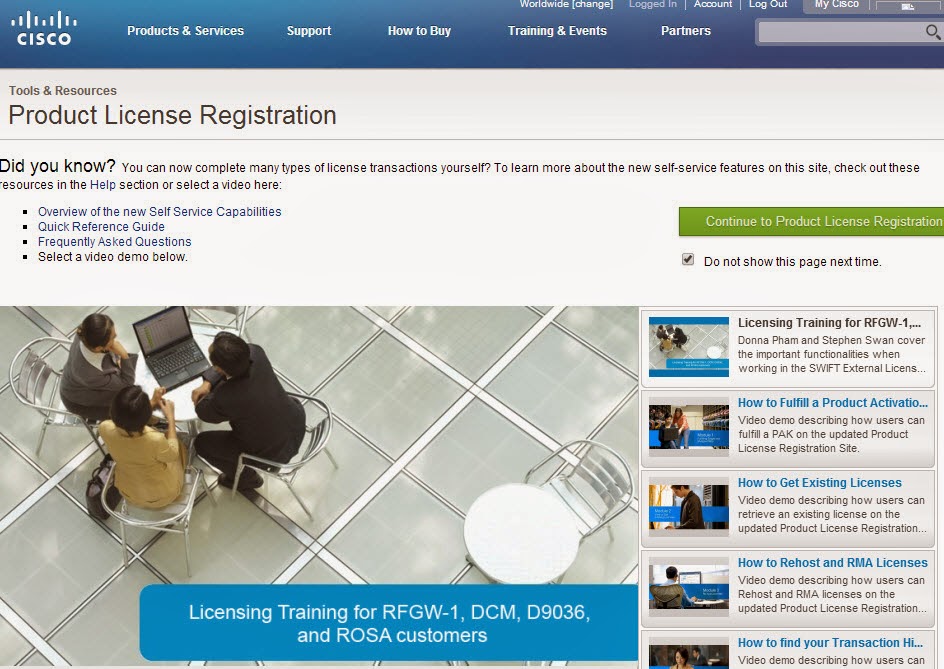The width and height of the screenshot is (944, 669).
Task: Select Licensing Training for RFGW-1,... title
Action: tap(829, 323)
